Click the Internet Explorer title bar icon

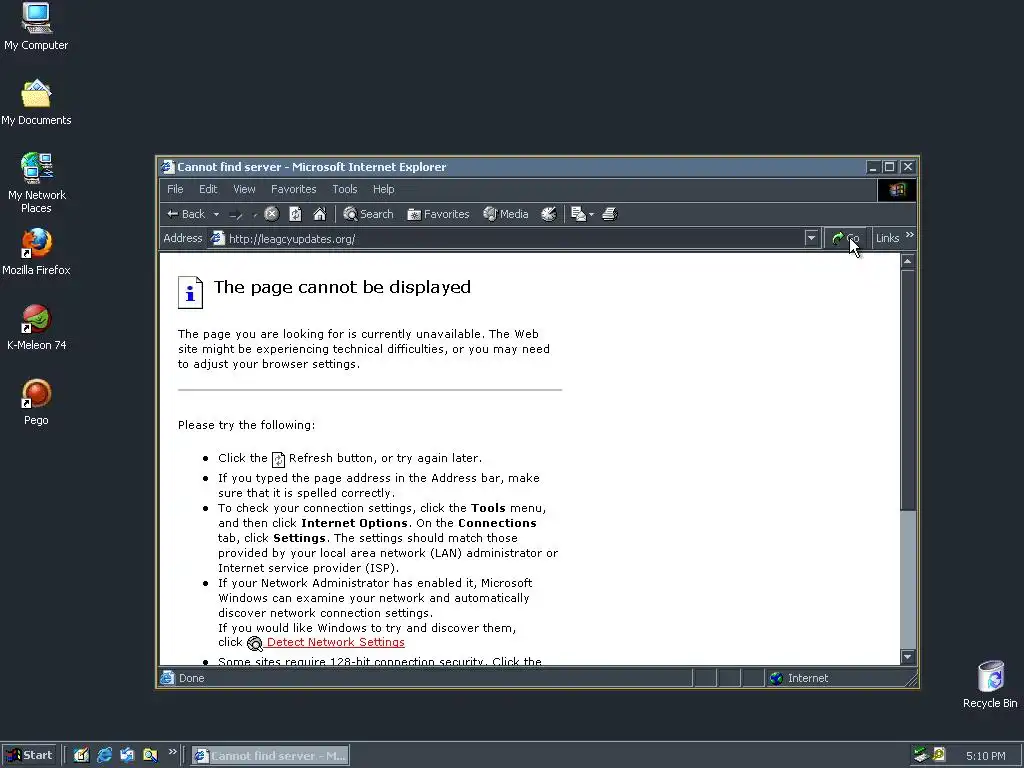168,167
